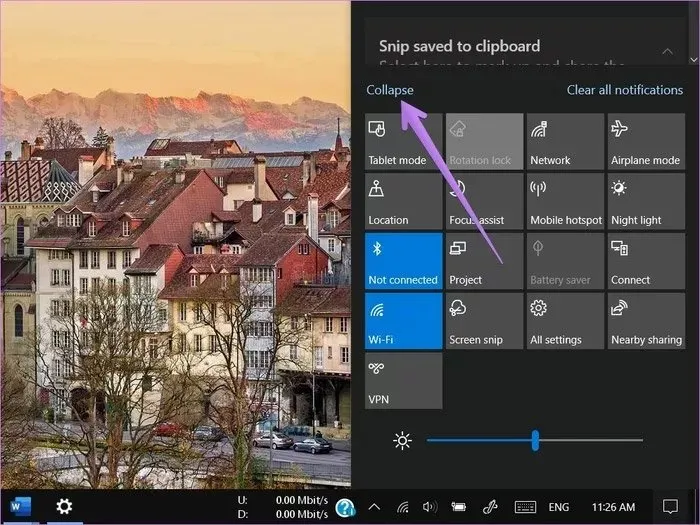Toggle the Wi-Fi tile off
This screenshot has height=525, width=700.
pyautogui.click(x=404, y=321)
